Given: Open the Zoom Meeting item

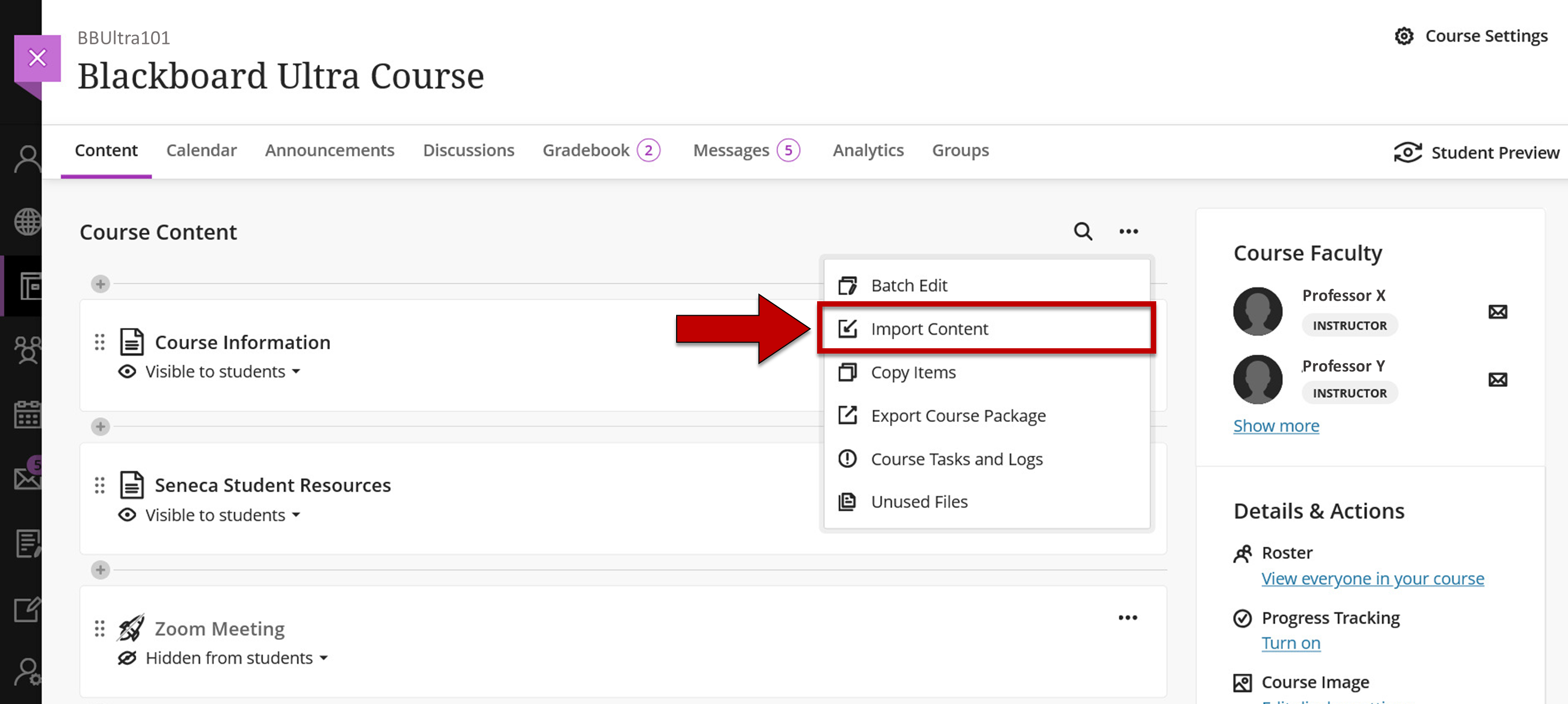Looking at the screenshot, I should click(219, 629).
